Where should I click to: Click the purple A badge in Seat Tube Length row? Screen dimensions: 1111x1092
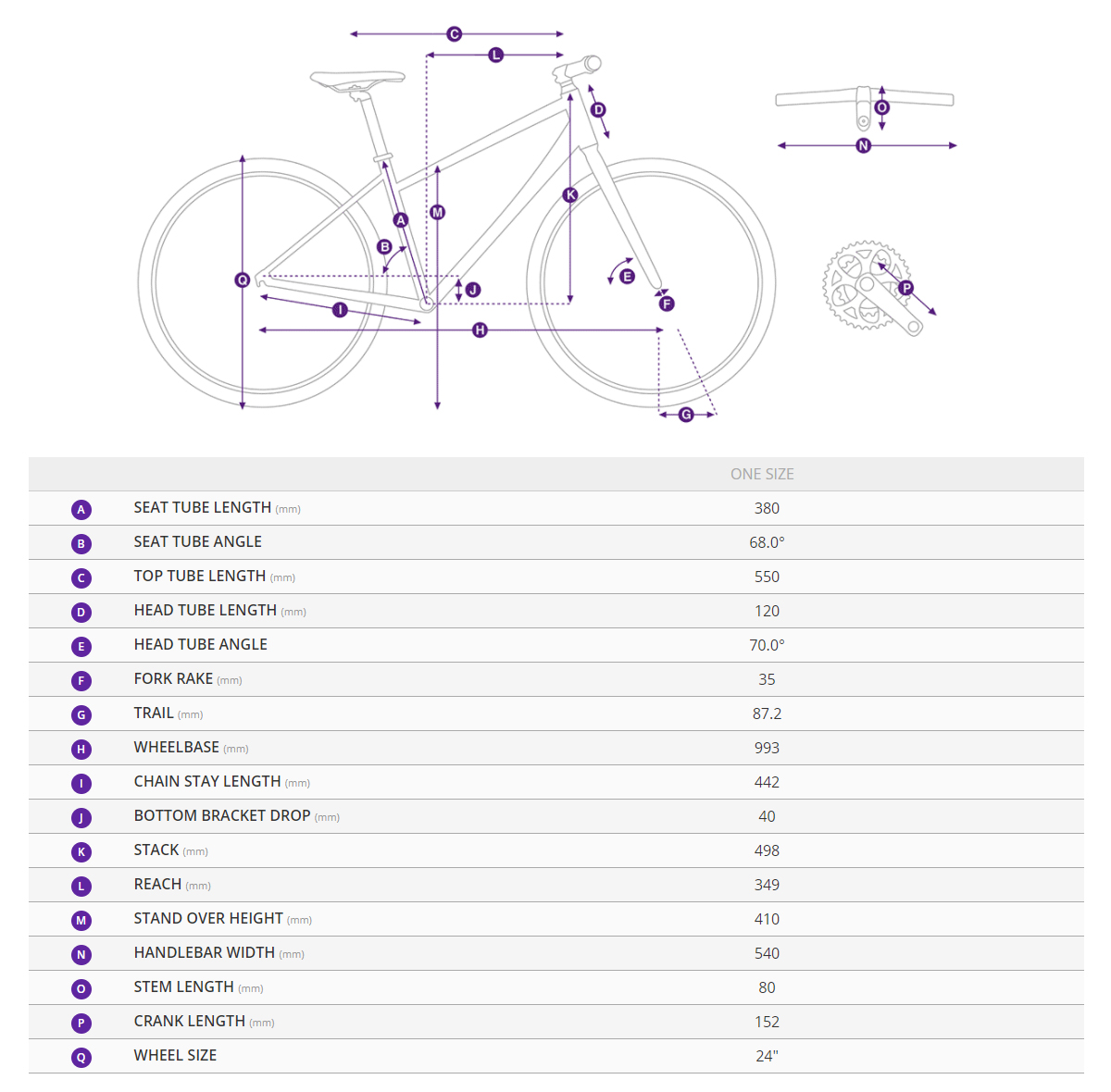81,509
